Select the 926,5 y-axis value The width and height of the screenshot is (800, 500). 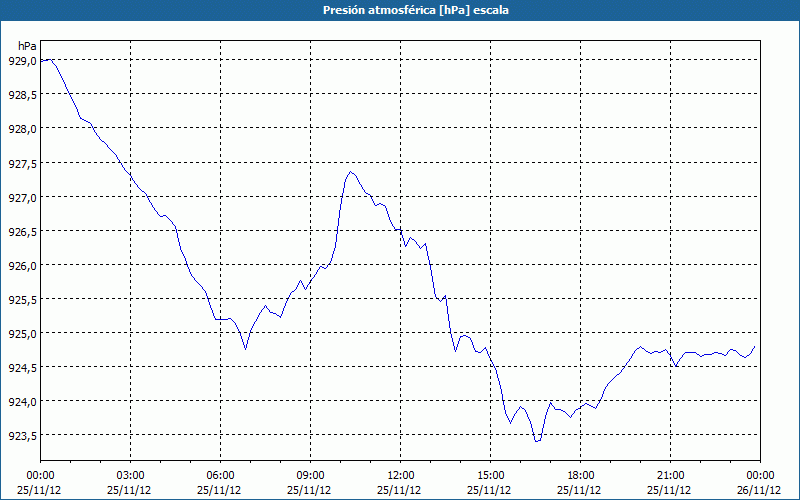pos(22,231)
